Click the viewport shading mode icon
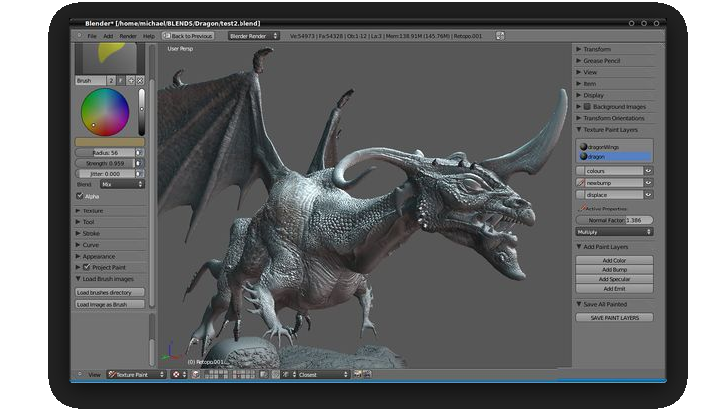Viewport: 726px width, 420px height. pyautogui.click(x=177, y=374)
